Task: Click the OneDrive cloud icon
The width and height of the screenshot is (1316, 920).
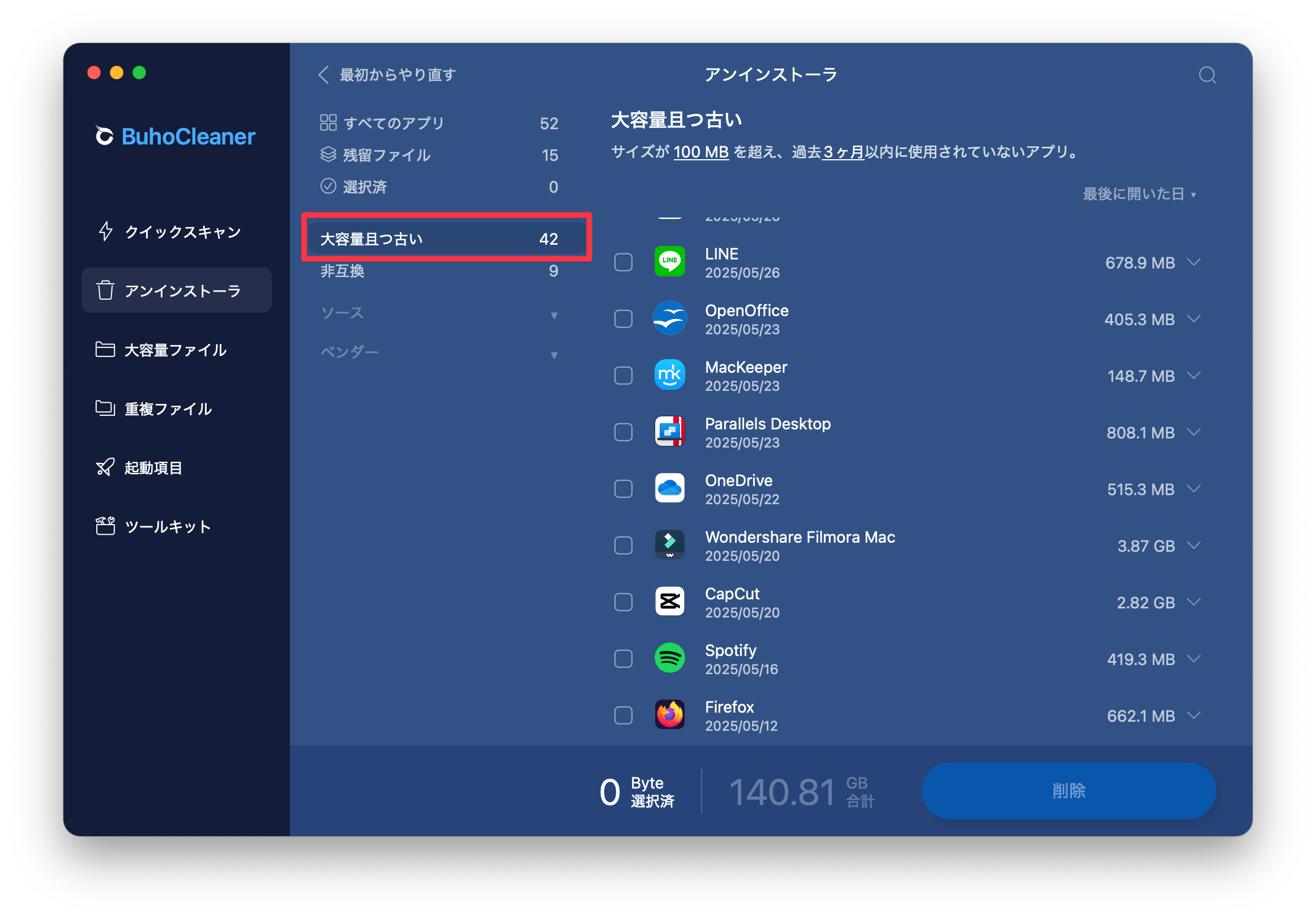Action: click(x=669, y=489)
